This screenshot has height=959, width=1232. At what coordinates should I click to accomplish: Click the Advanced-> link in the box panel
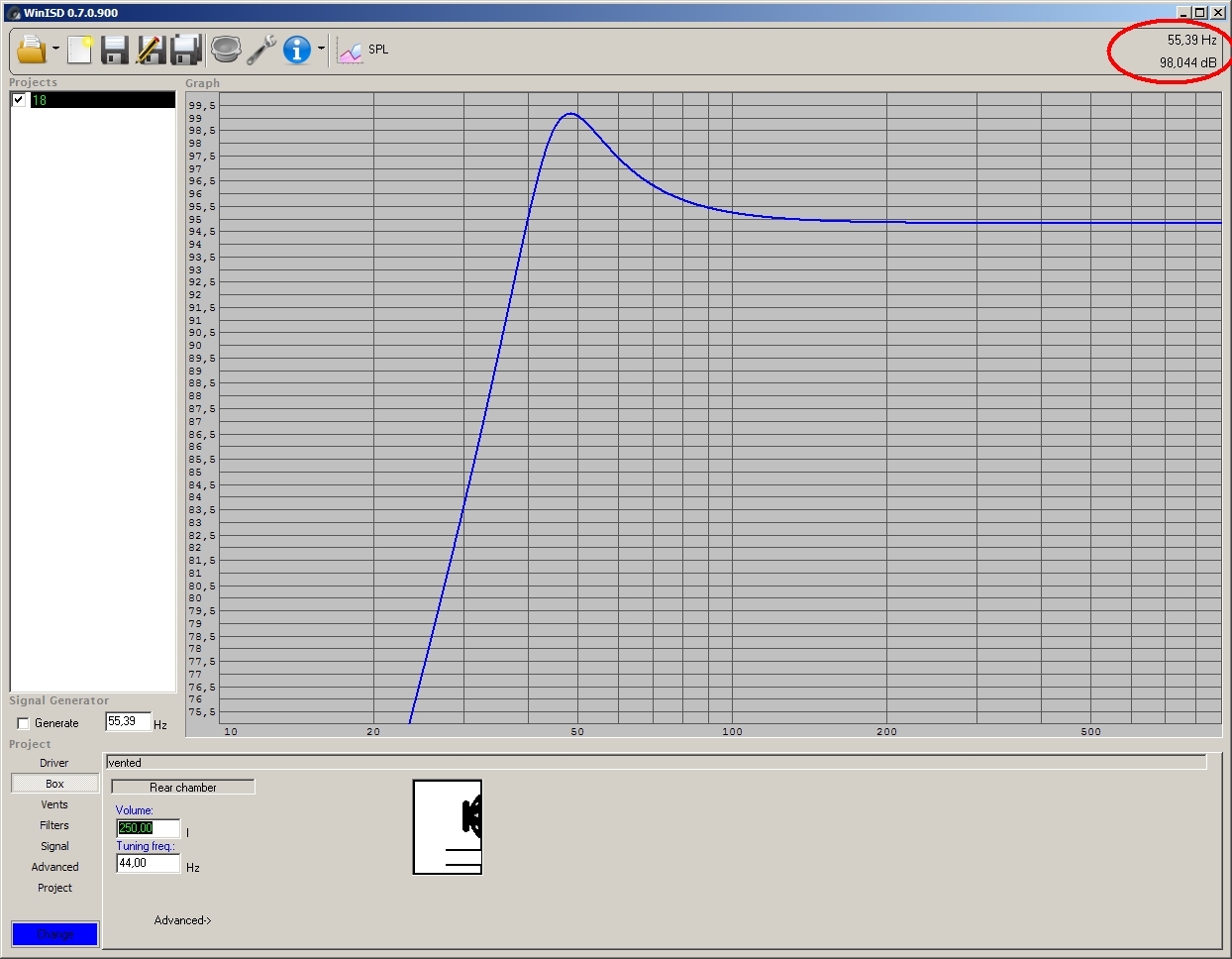[182, 920]
